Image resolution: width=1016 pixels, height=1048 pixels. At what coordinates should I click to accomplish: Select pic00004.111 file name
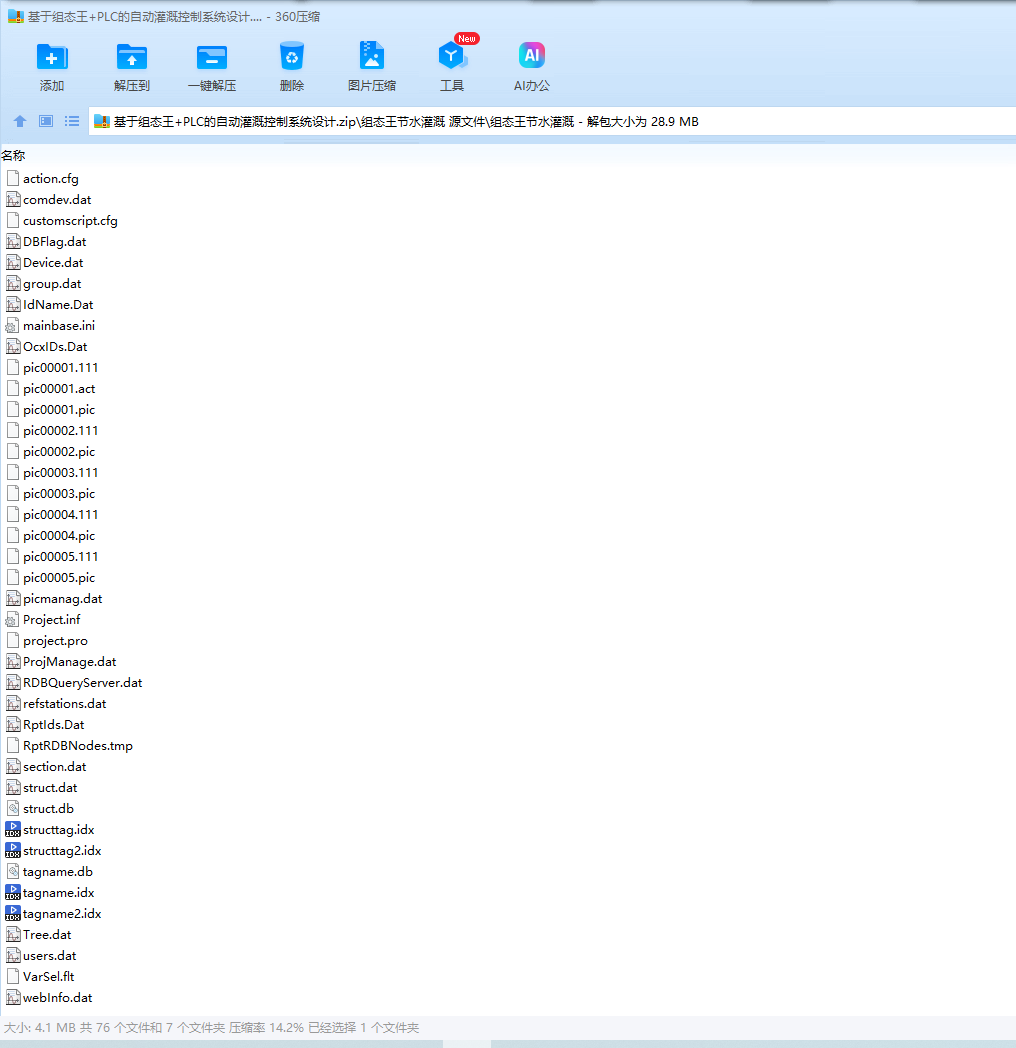[61, 515]
